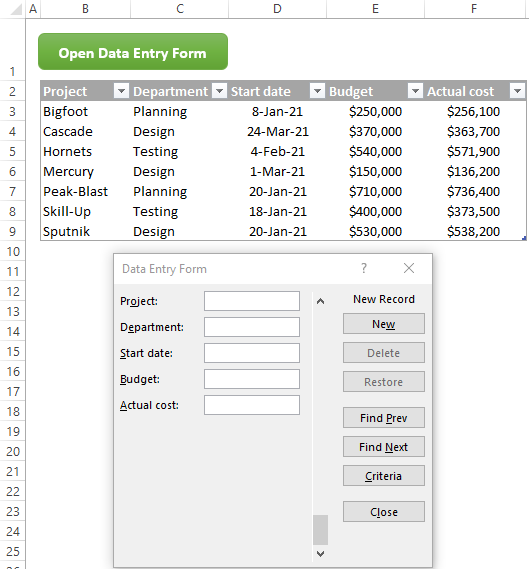
Task: Select the $136,200 actual cost cell
Action: 474,171
